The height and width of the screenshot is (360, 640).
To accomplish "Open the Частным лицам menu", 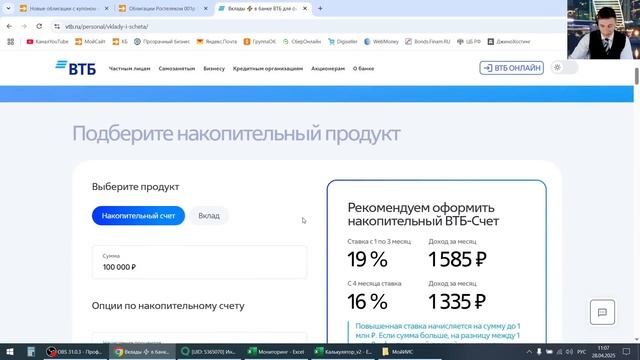I will [129, 69].
